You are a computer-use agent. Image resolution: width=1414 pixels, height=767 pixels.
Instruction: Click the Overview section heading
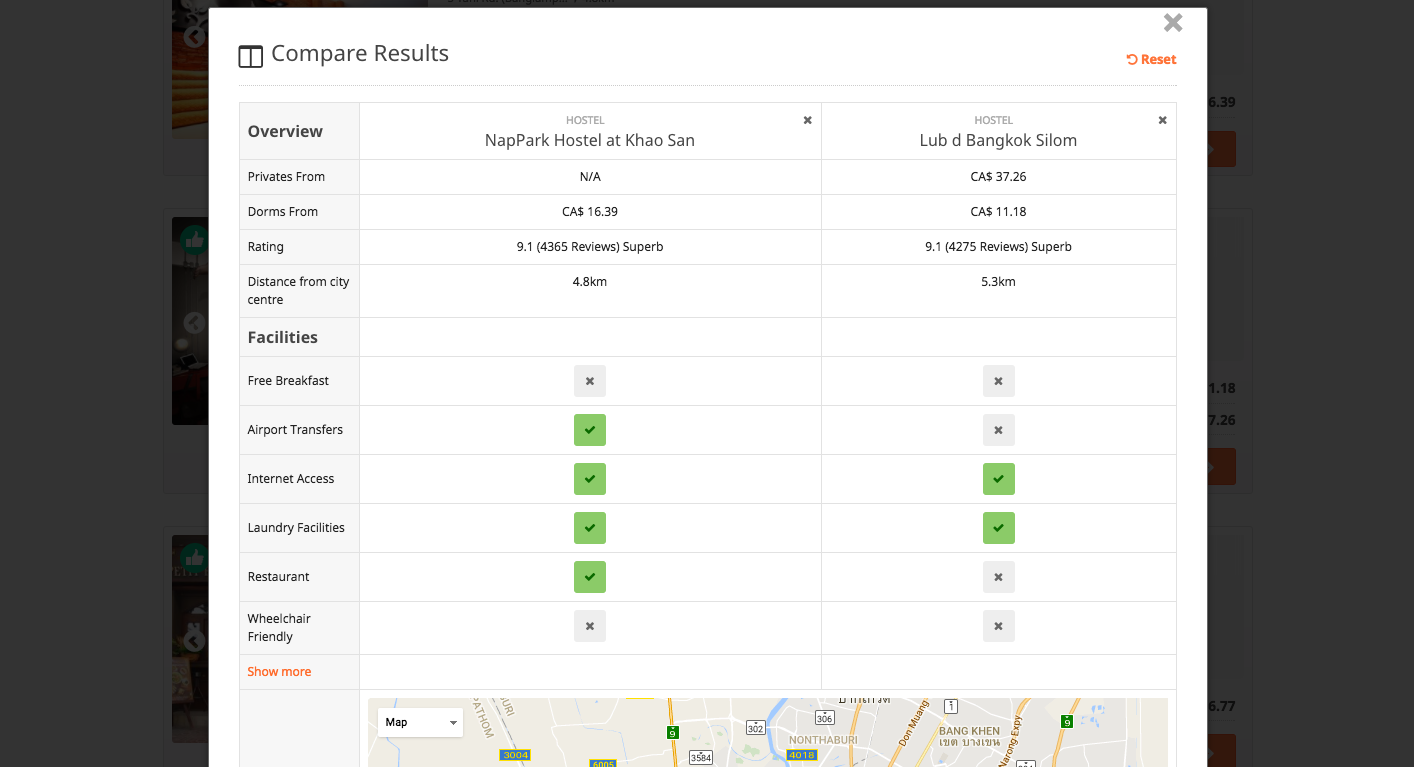(285, 131)
